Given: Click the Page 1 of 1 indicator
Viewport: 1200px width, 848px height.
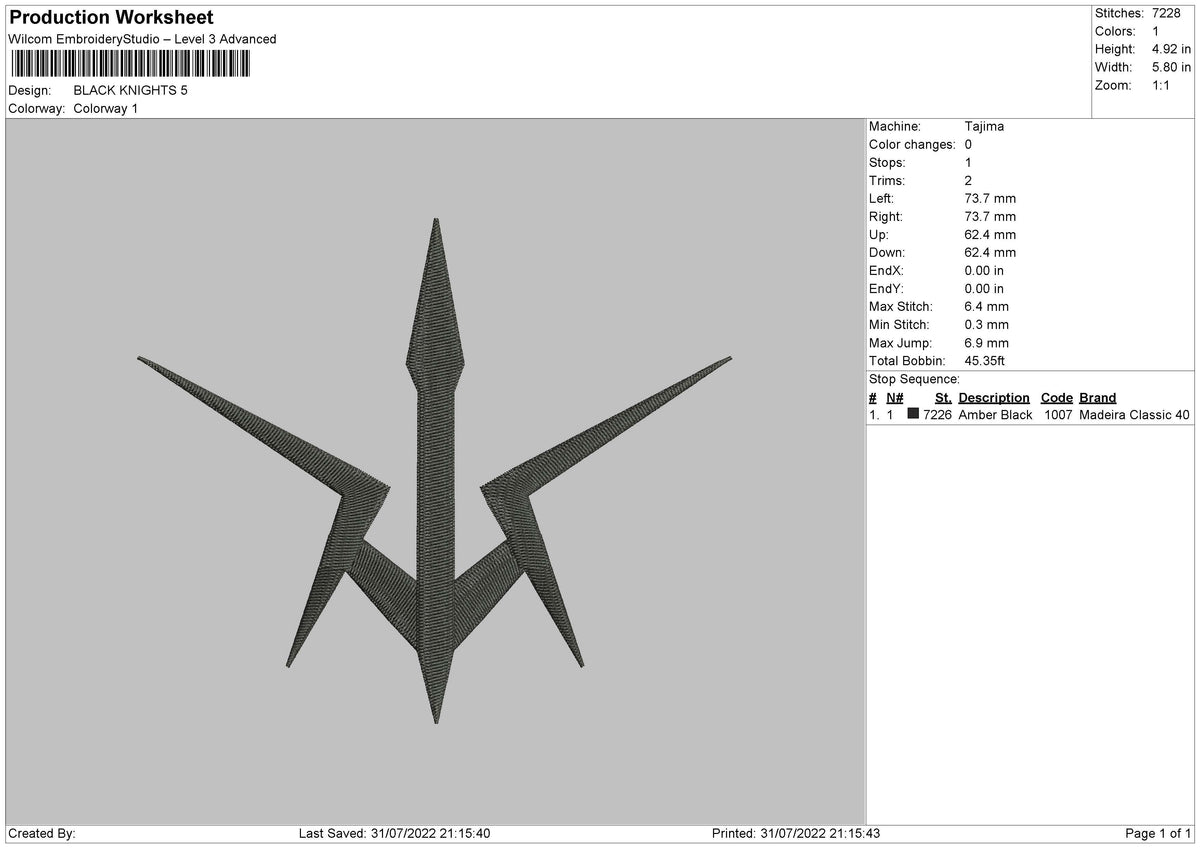Looking at the screenshot, I should pyautogui.click(x=1158, y=834).
